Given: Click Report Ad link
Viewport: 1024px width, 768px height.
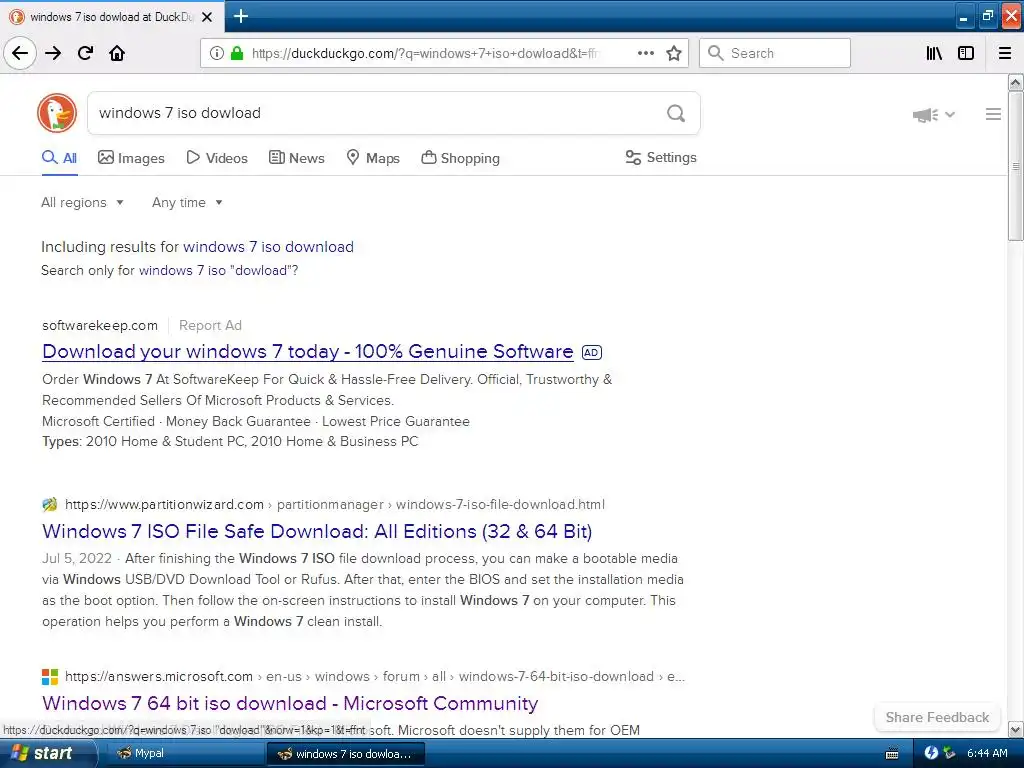Looking at the screenshot, I should click(210, 325).
